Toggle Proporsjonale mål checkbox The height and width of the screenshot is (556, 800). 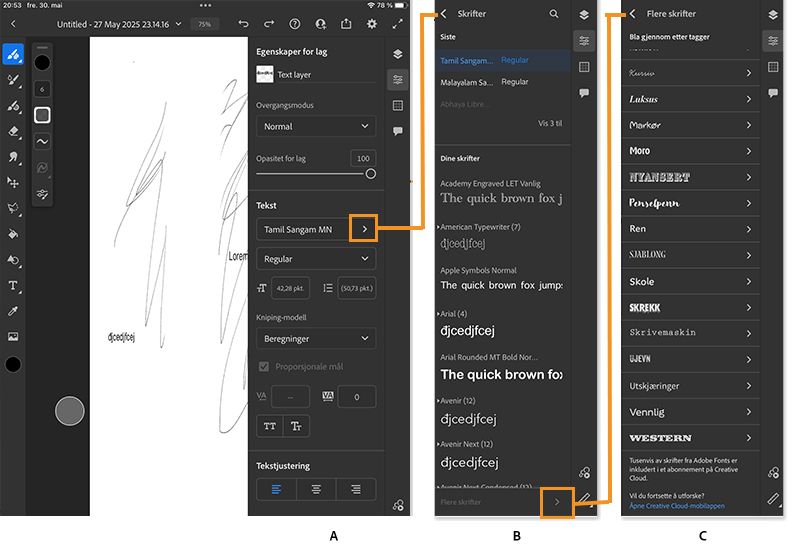[264, 367]
